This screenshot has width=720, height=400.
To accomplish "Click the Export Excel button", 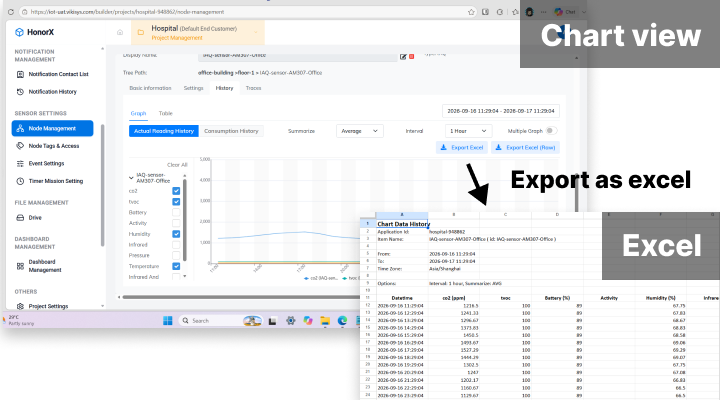I will 462,147.
